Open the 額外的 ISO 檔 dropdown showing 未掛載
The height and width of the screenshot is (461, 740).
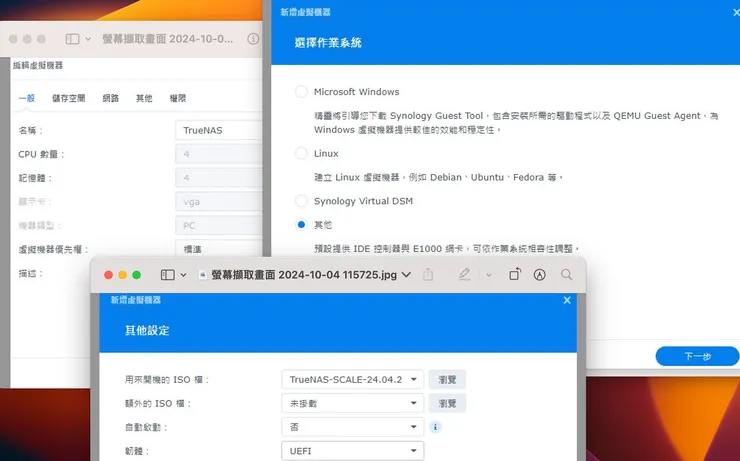click(x=353, y=403)
